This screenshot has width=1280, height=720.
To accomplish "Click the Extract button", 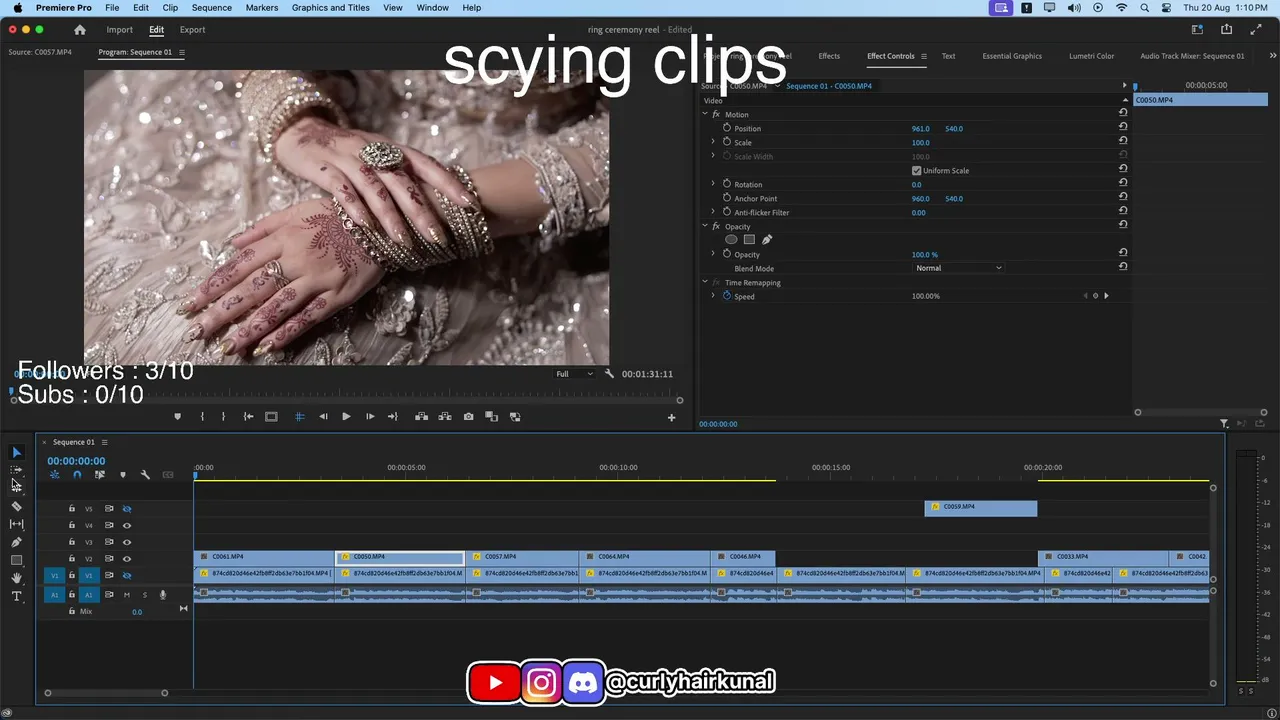I will [x=444, y=417].
